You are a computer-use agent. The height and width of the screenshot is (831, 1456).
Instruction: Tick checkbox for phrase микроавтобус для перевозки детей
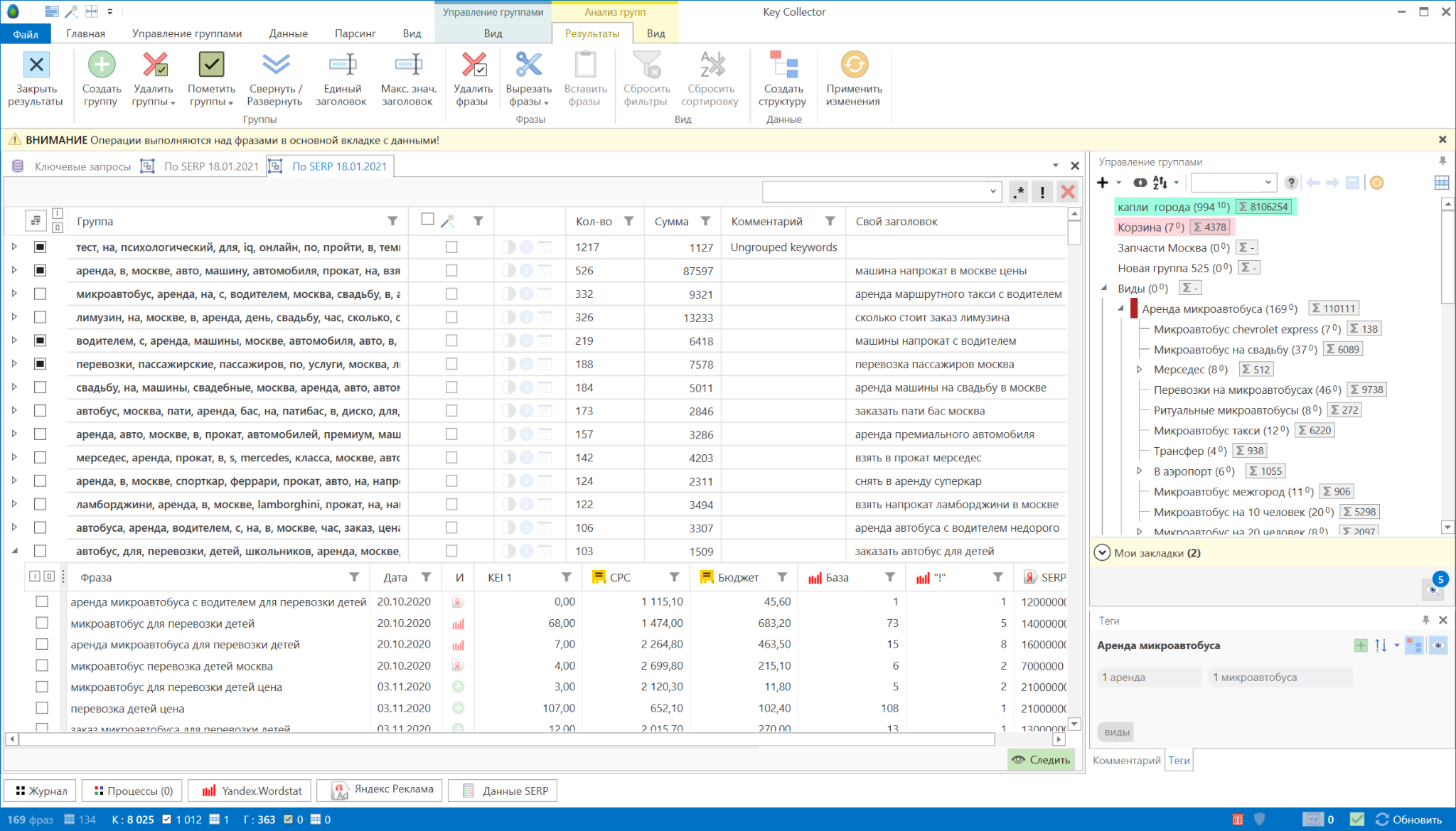tap(42, 623)
